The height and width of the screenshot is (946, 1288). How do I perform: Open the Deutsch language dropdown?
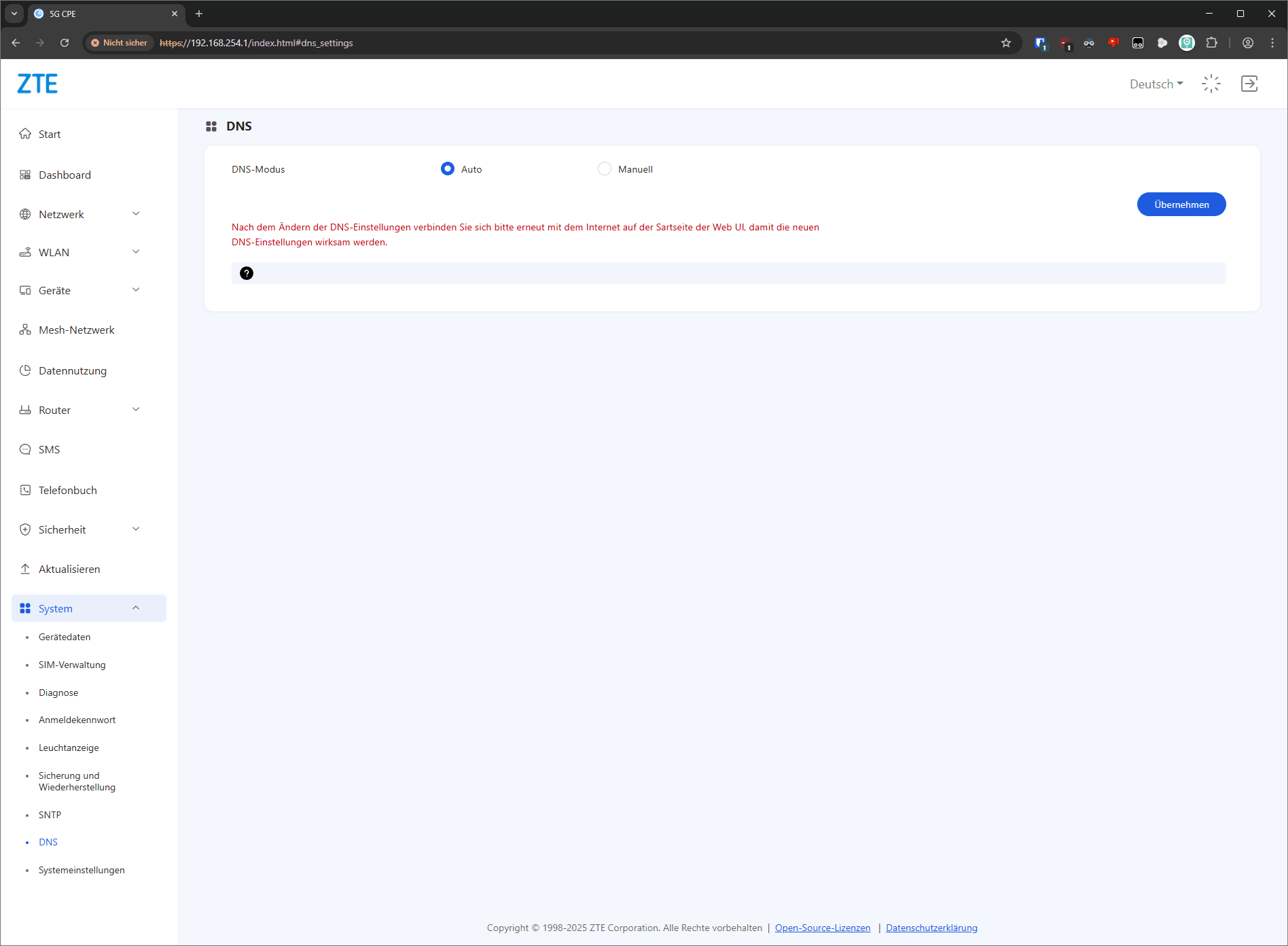pyautogui.click(x=1156, y=84)
